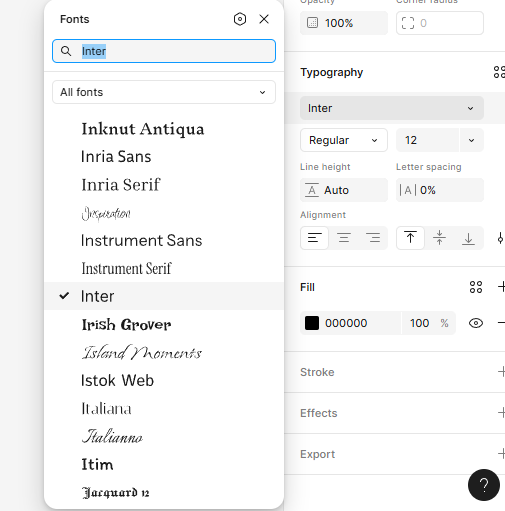Open font size preset dropdown arrow
This screenshot has height=511, width=505.
(471, 140)
